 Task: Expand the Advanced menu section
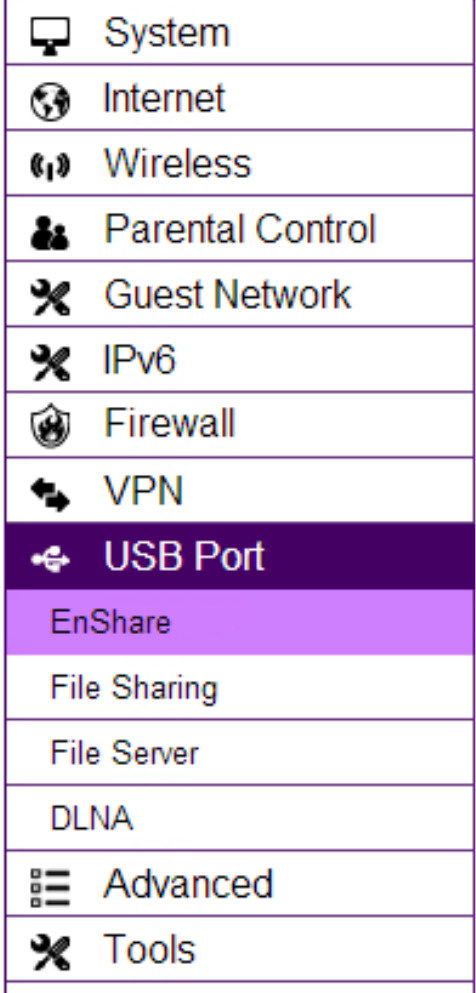(x=240, y=884)
